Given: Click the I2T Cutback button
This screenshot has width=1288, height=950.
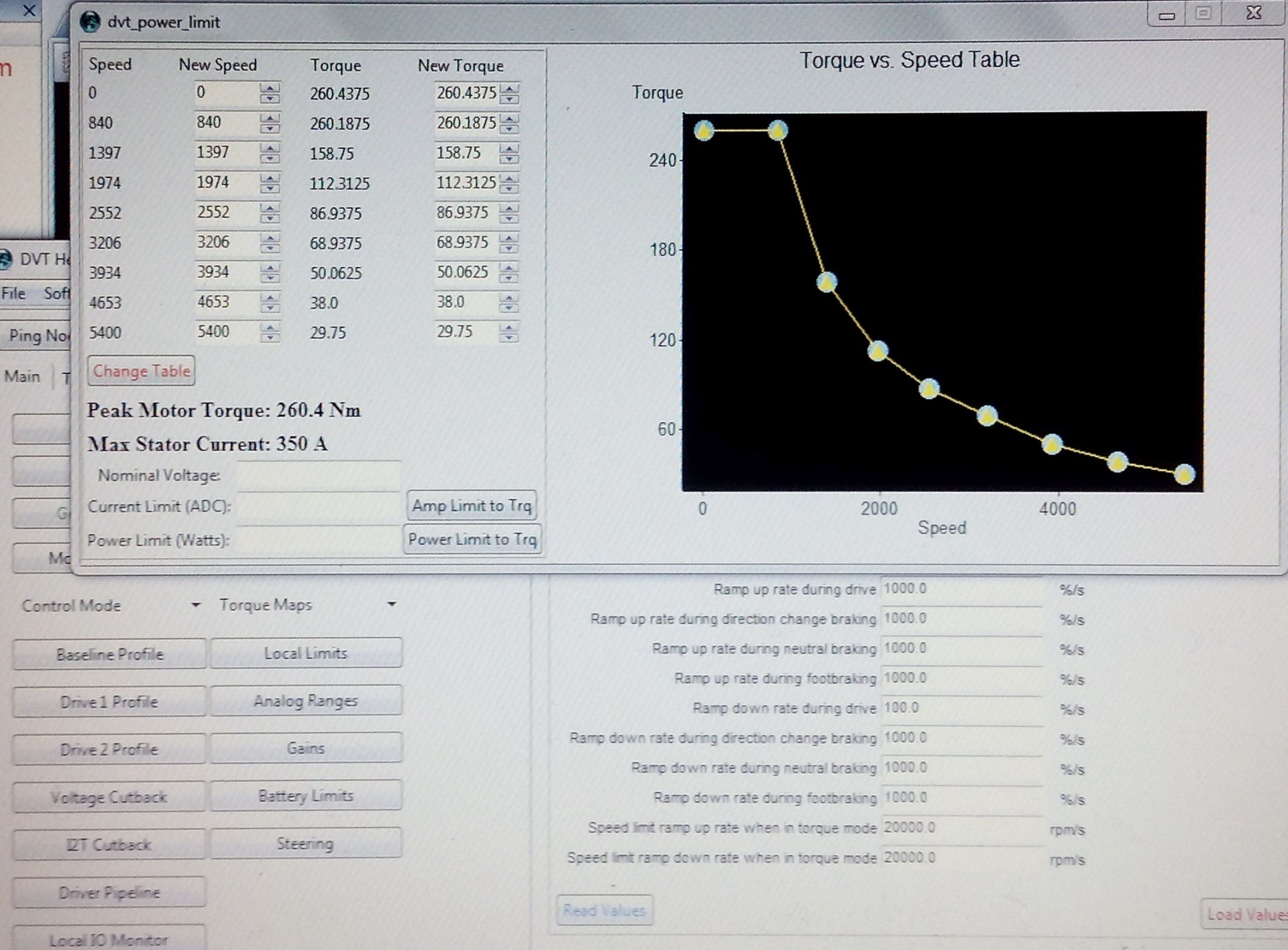Looking at the screenshot, I should click(109, 845).
